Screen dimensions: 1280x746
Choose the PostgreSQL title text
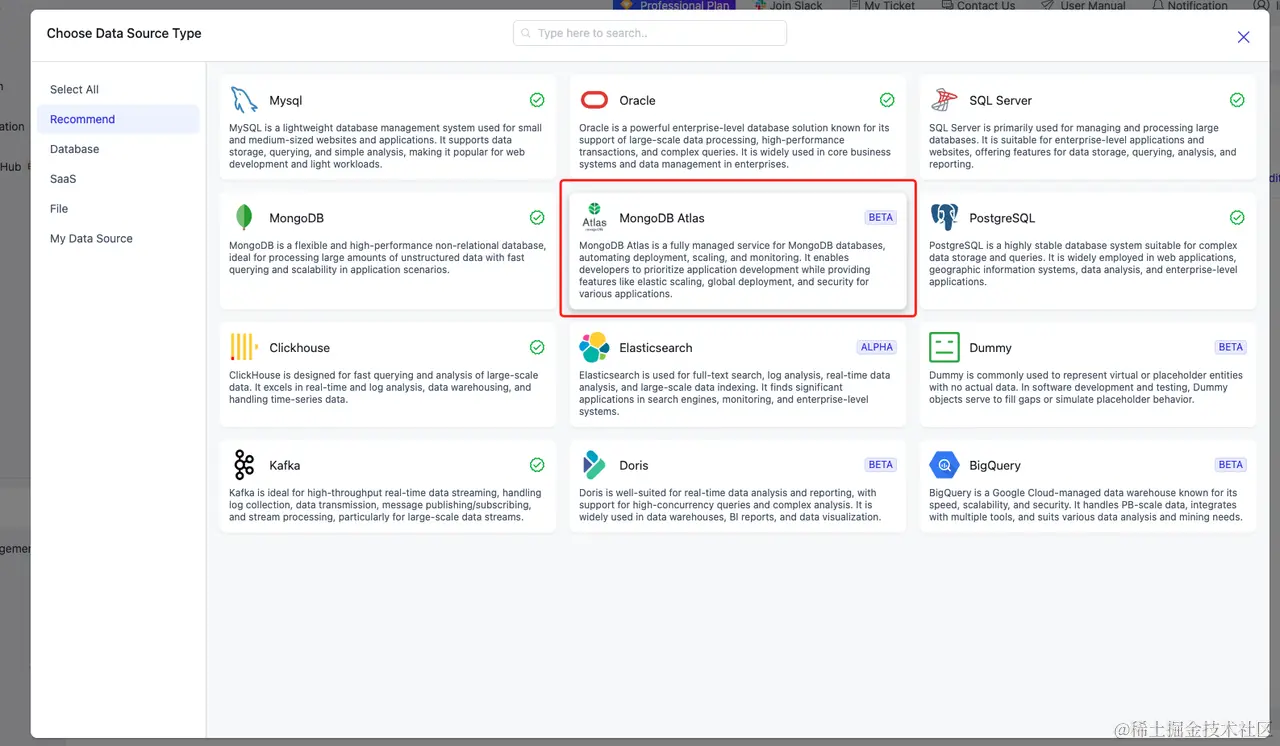click(x=1002, y=218)
